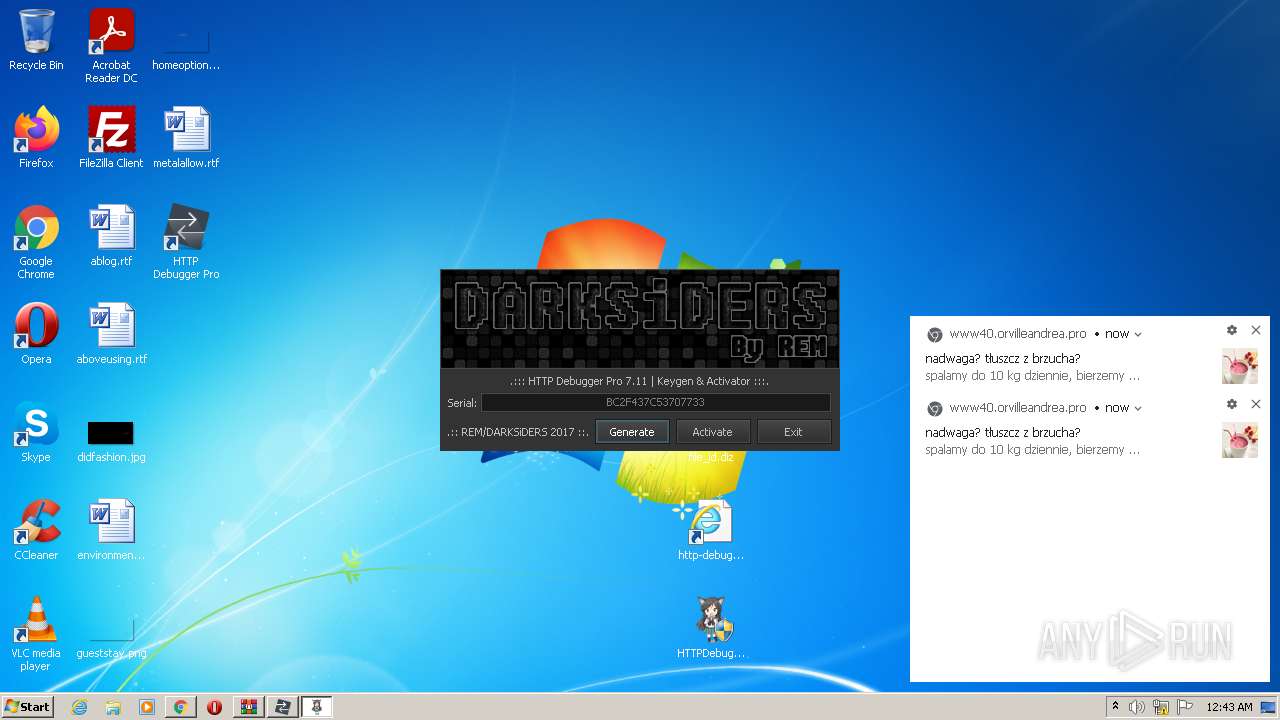Open Acrobat Reader DC shortcut
The image size is (1280, 720).
[x=111, y=46]
